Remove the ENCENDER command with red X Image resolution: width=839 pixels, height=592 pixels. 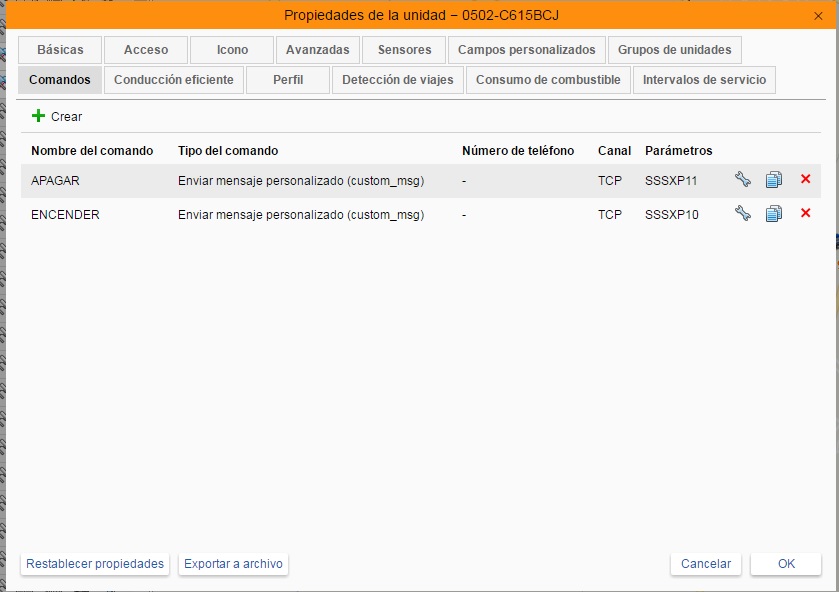tap(805, 214)
